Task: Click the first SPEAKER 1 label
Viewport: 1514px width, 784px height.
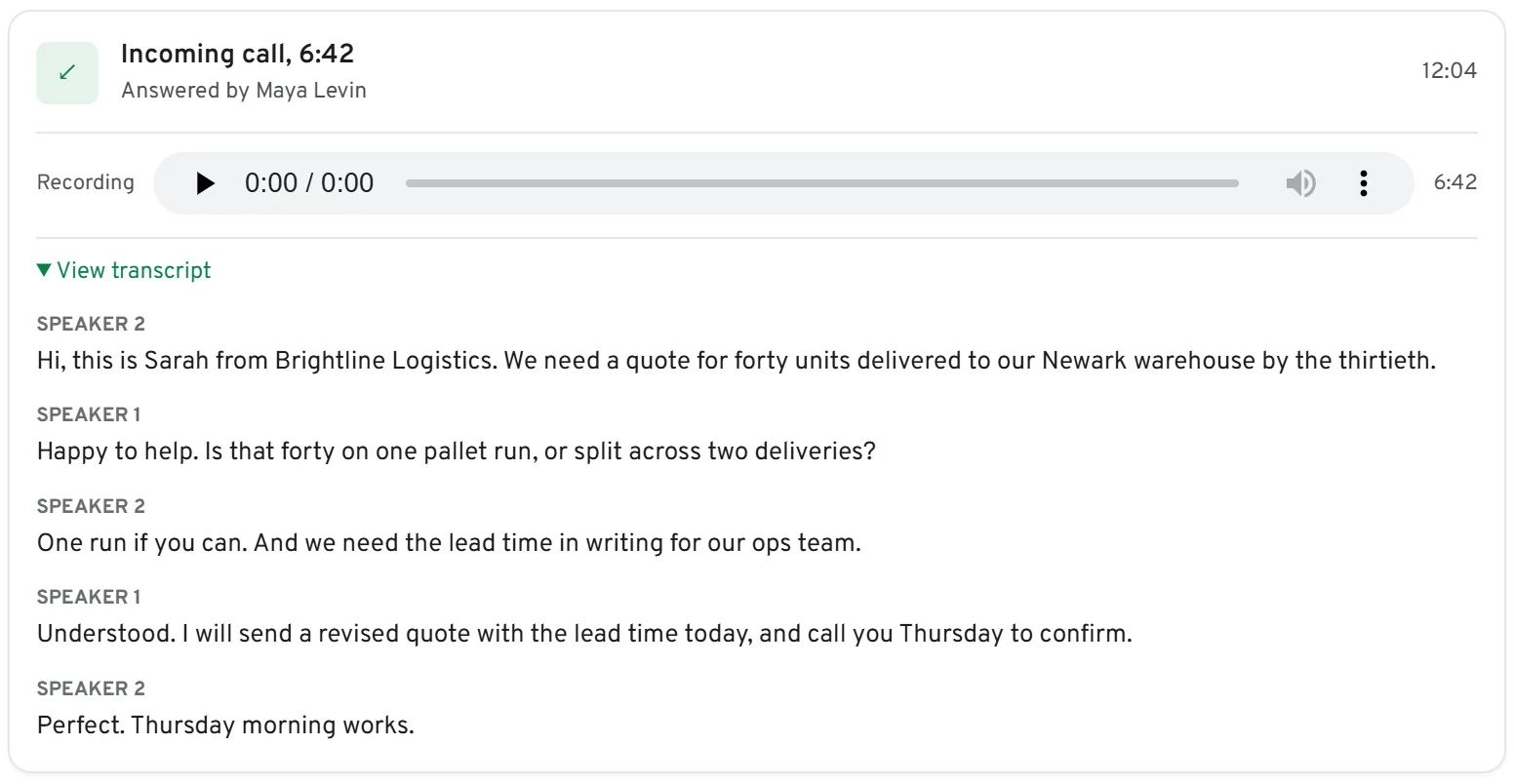Action: pos(89,414)
